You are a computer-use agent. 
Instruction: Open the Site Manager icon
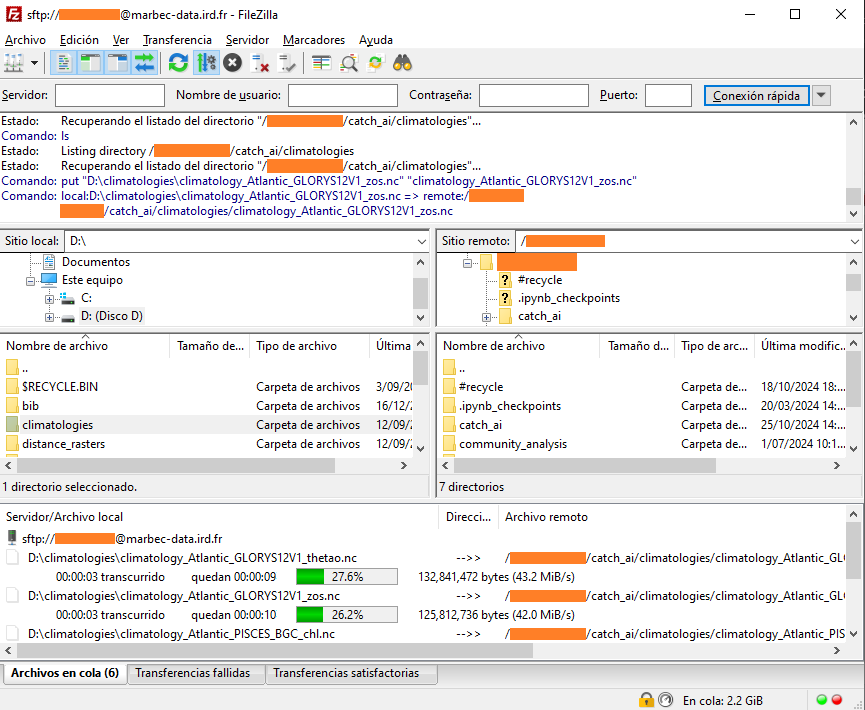(x=14, y=63)
